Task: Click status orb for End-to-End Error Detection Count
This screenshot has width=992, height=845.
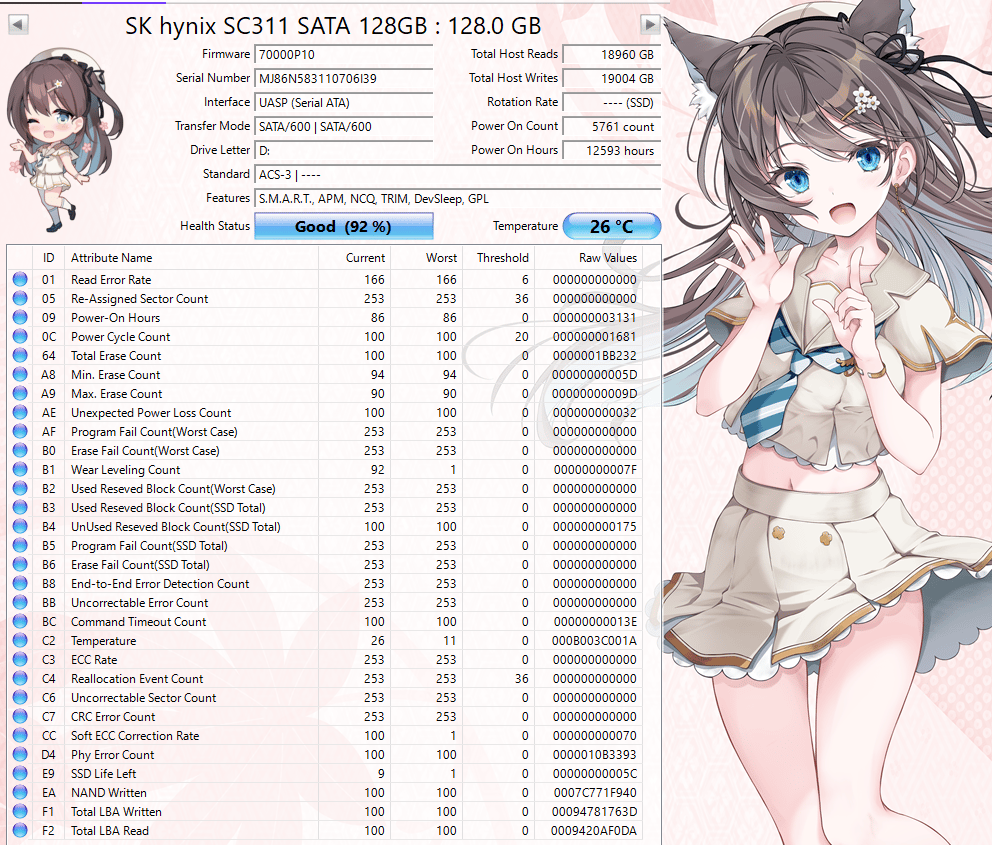Action: [20, 583]
